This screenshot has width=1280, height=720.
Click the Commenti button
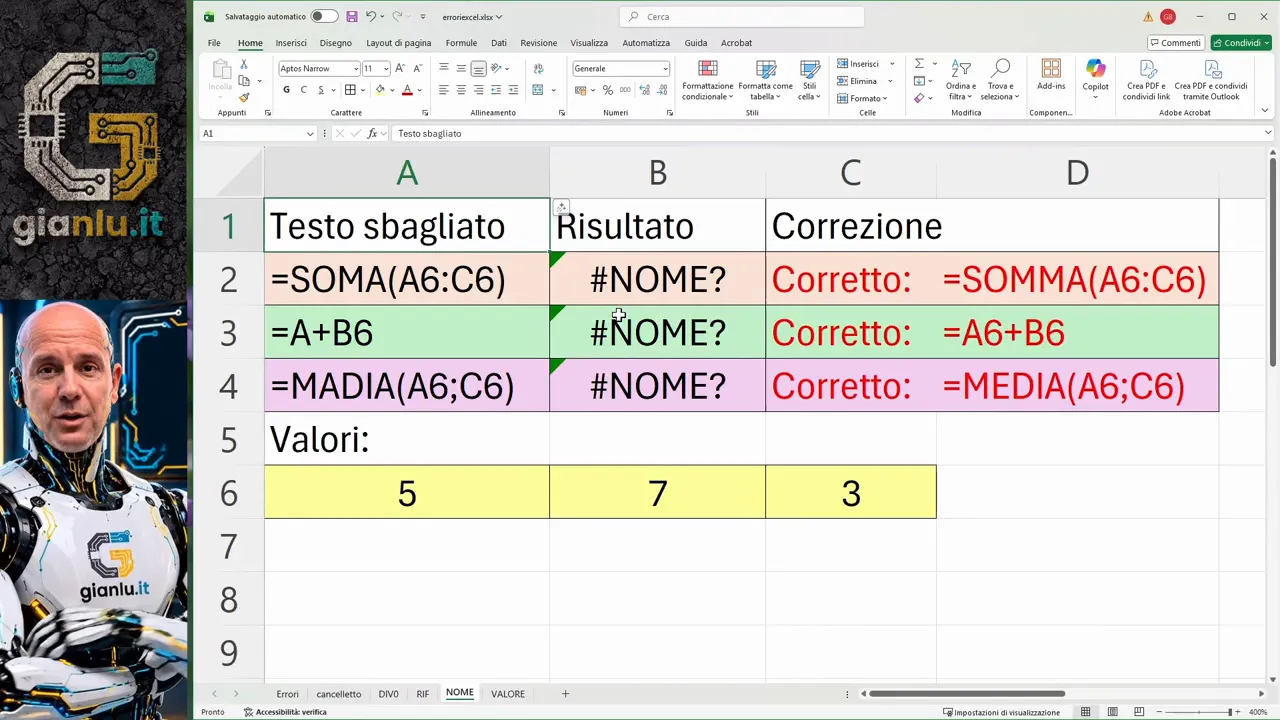pos(1175,43)
